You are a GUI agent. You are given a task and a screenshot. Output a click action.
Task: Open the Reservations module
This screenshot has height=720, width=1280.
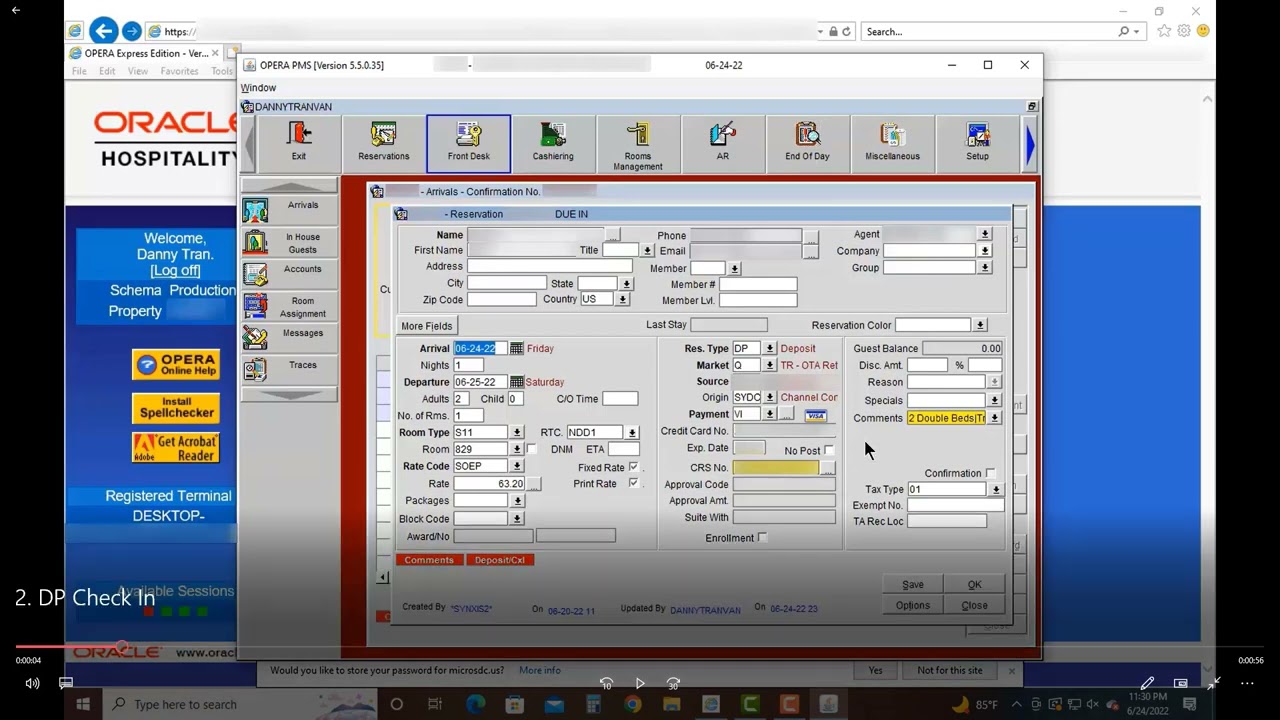click(x=384, y=143)
